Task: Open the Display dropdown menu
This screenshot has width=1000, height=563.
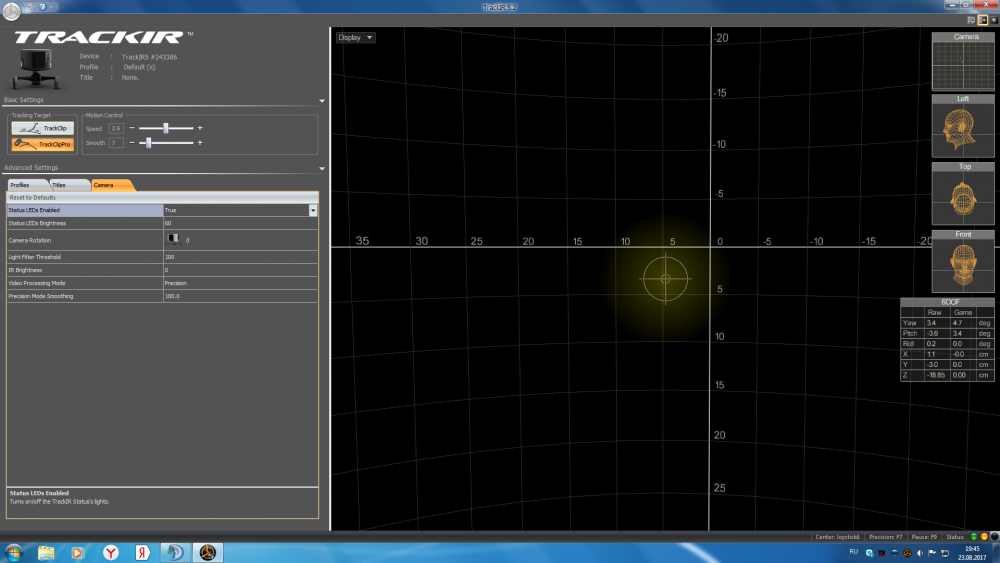Action: 355,38
